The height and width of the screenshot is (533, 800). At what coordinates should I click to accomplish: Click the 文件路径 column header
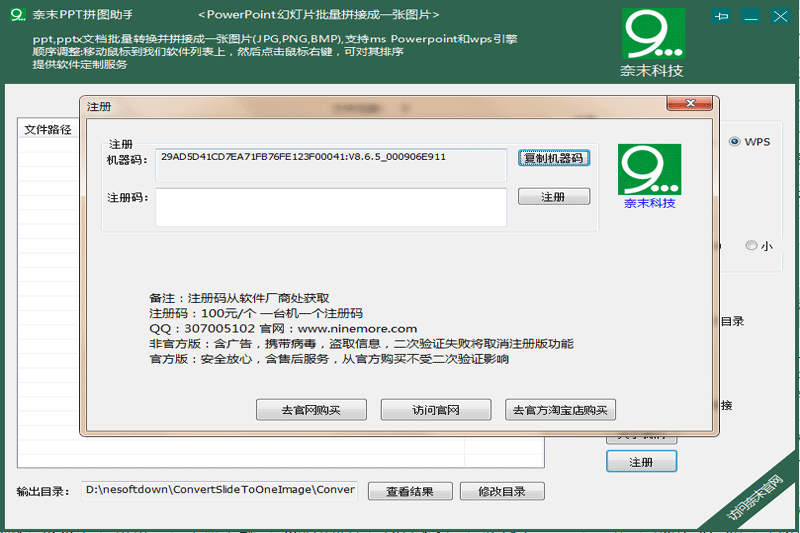(48, 130)
